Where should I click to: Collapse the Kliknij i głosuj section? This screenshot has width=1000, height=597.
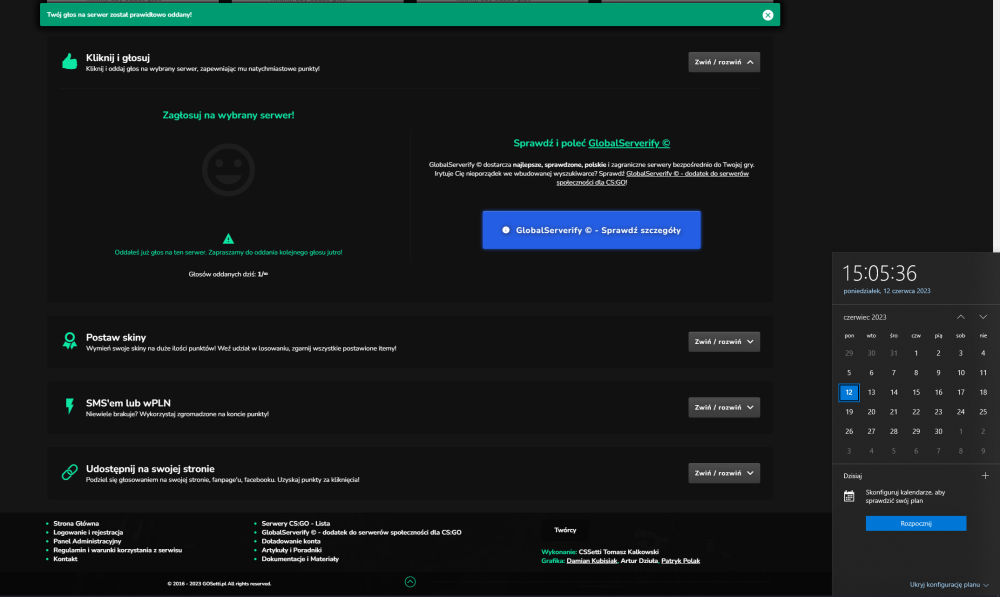724,62
